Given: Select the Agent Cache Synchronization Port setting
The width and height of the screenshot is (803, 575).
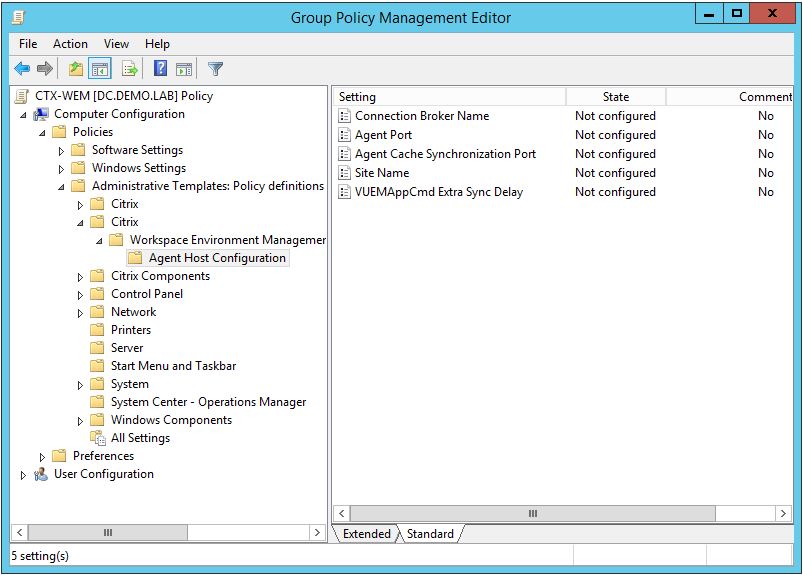Looking at the screenshot, I should coord(445,154).
